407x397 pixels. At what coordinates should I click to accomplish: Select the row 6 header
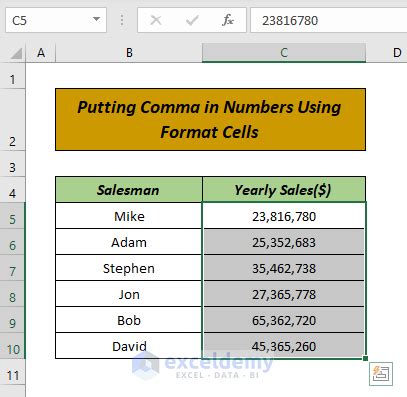coord(12,242)
